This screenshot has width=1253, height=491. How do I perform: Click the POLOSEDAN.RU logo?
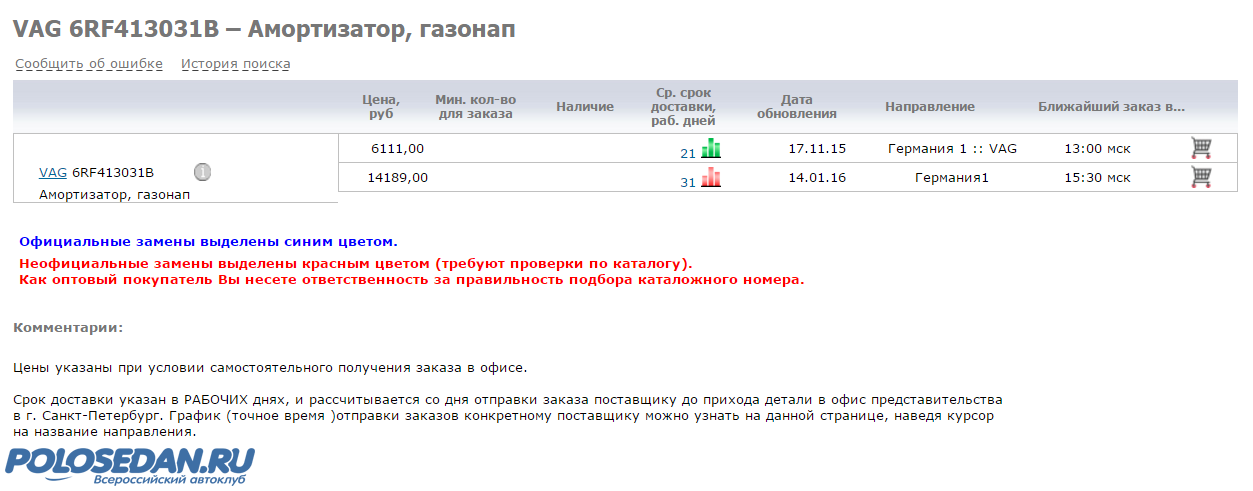click(130, 464)
